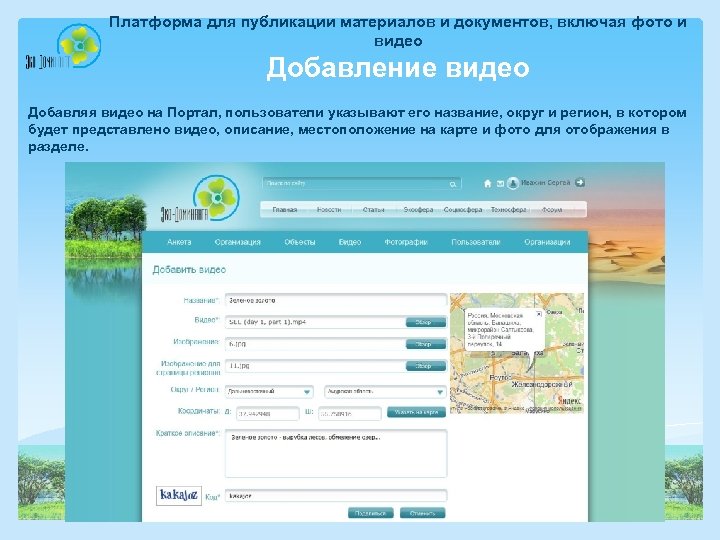
Task: Switch to the Фотографии tab
Action: pyautogui.click(x=406, y=242)
